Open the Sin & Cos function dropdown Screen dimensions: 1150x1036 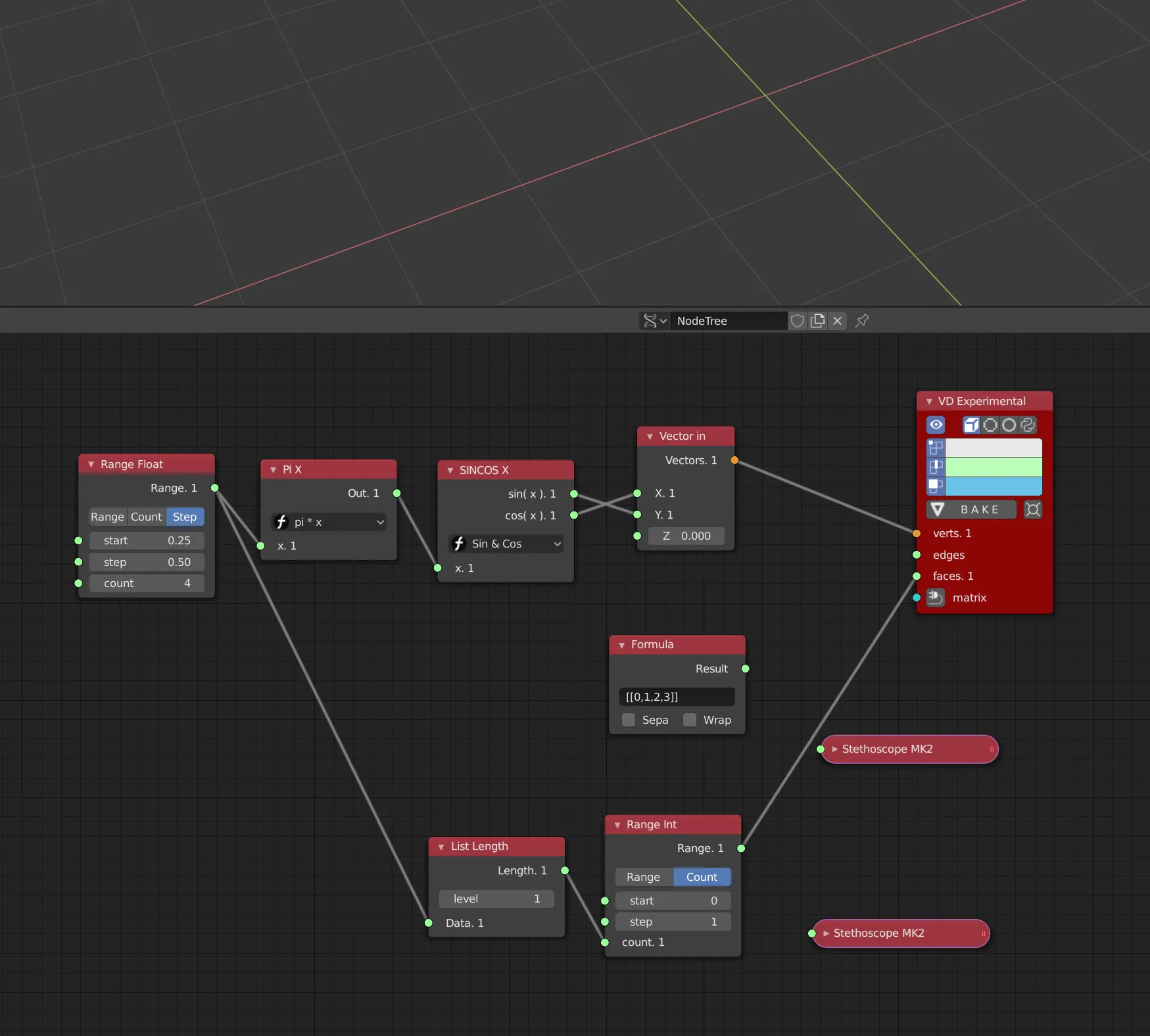506,544
